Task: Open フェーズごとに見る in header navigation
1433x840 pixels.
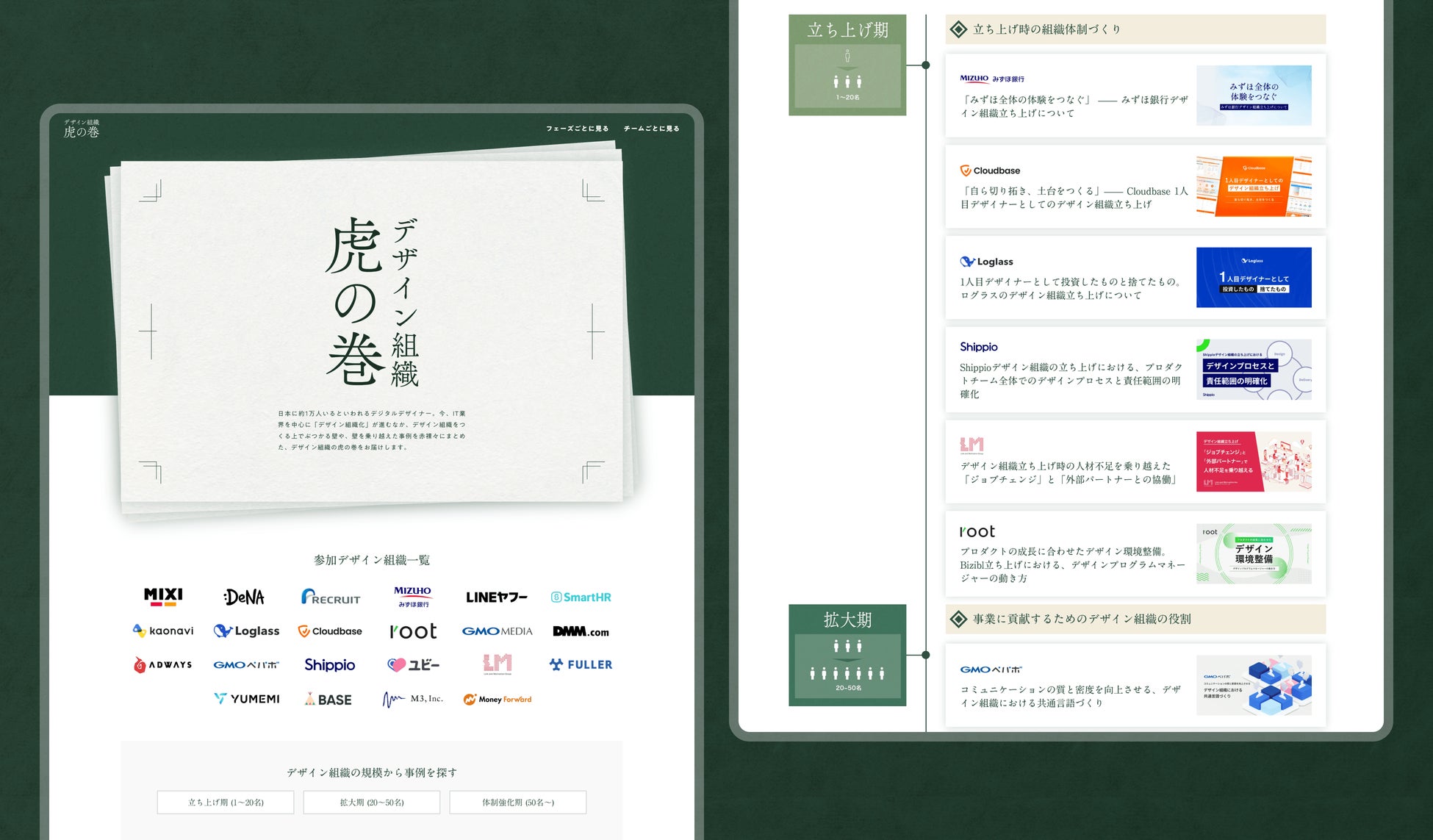Action: point(577,129)
